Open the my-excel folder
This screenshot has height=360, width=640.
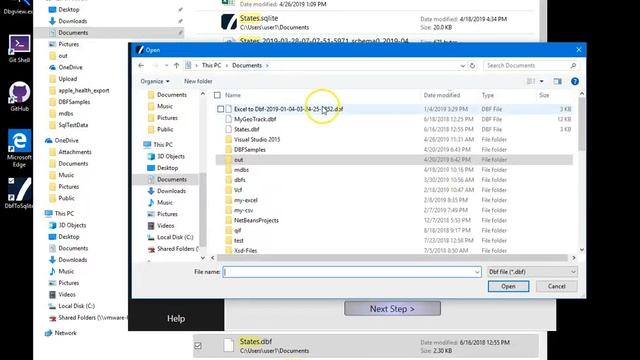pos(241,200)
